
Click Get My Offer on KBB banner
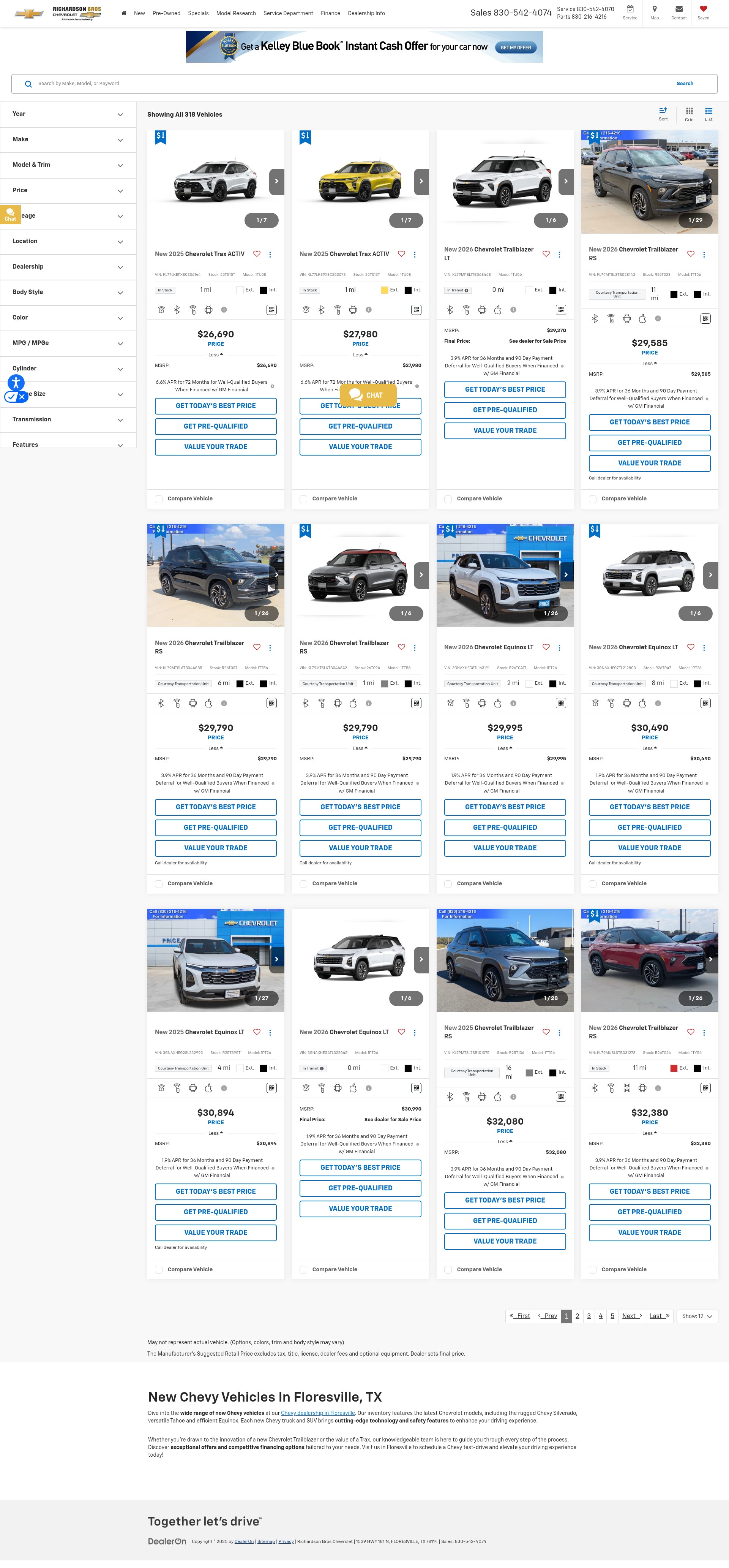coord(515,47)
